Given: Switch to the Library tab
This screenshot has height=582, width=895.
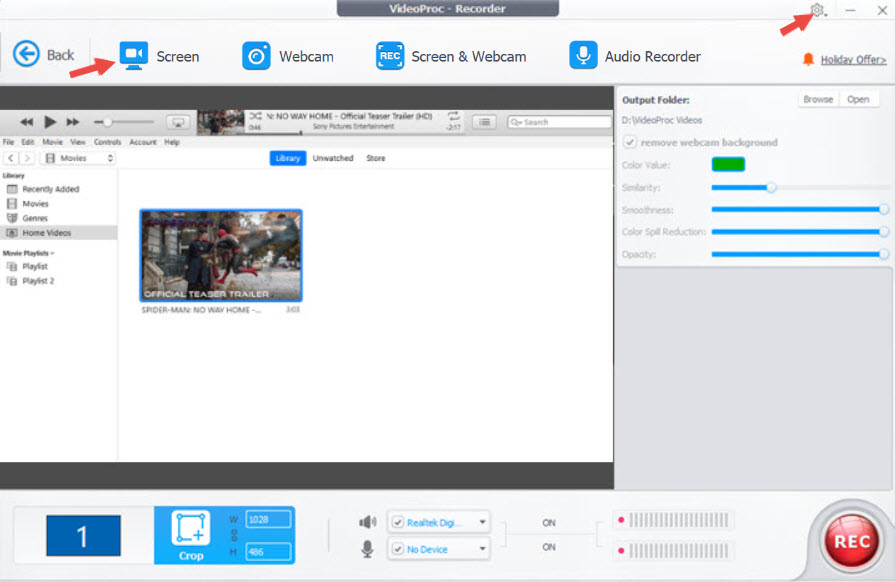Looking at the screenshot, I should 288,158.
